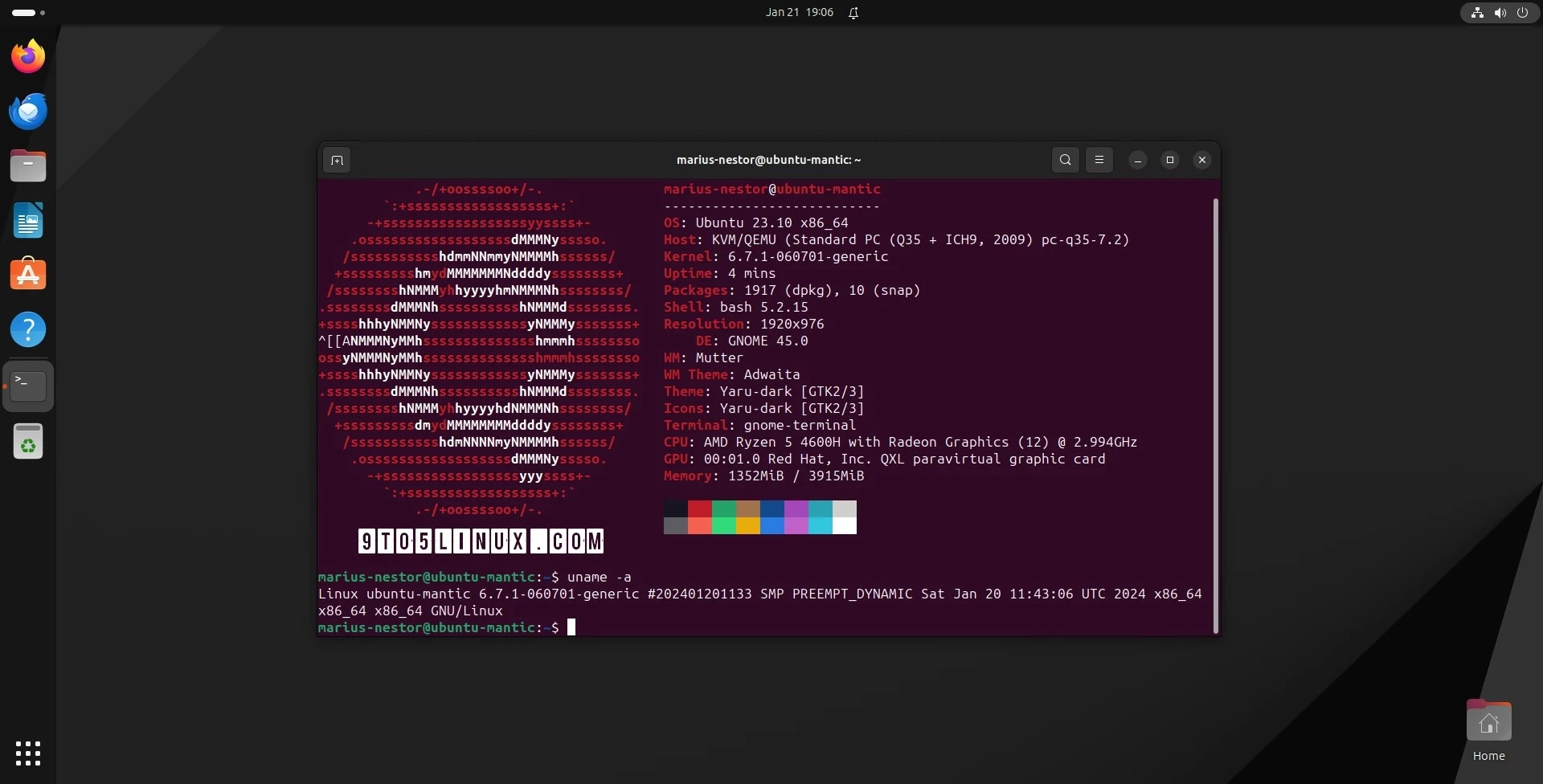Open the Activities overview pill
1543x784 pixels.
click(x=28, y=13)
